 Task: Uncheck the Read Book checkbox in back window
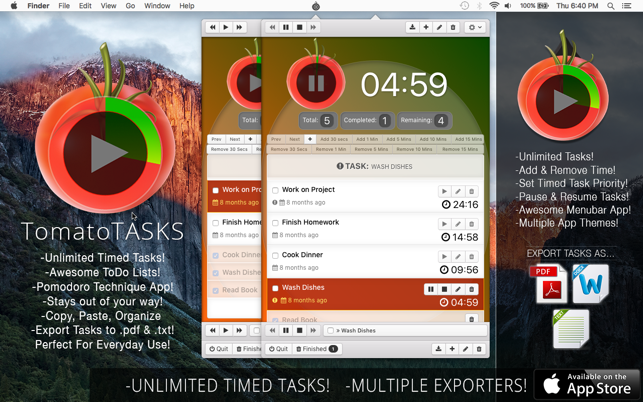(215, 290)
